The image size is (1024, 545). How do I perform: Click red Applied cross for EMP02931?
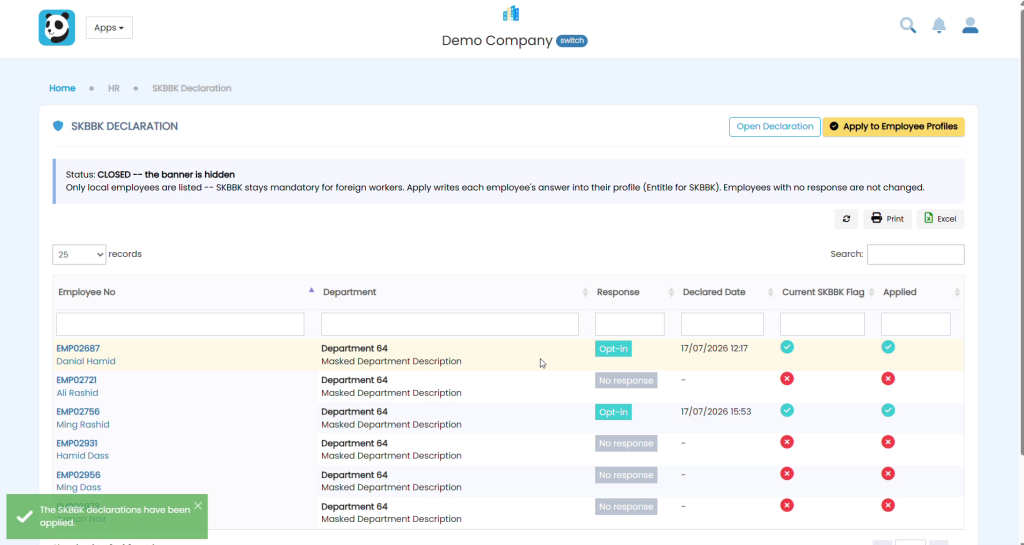pos(888,442)
